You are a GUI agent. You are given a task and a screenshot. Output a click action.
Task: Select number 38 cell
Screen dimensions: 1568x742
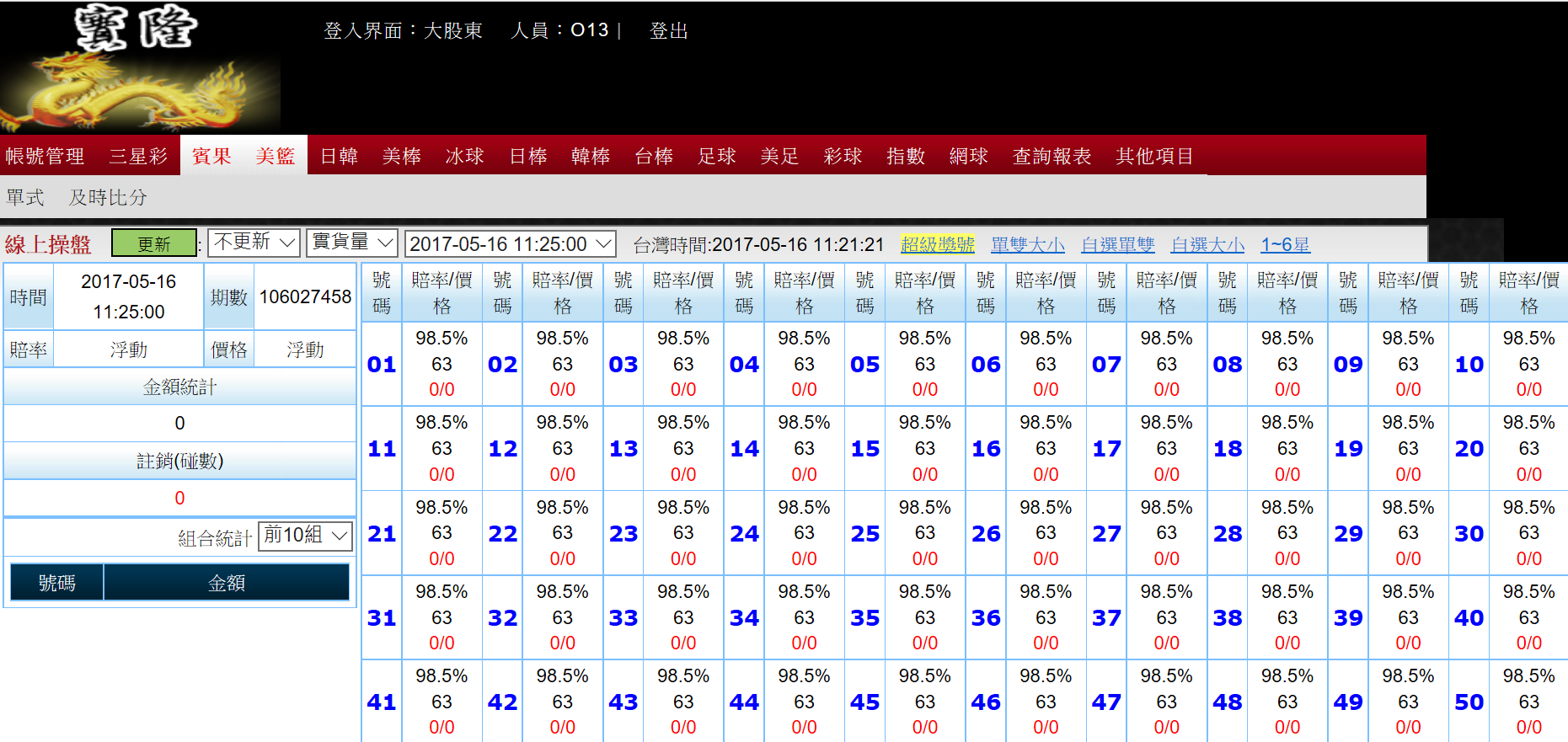click(x=1228, y=618)
